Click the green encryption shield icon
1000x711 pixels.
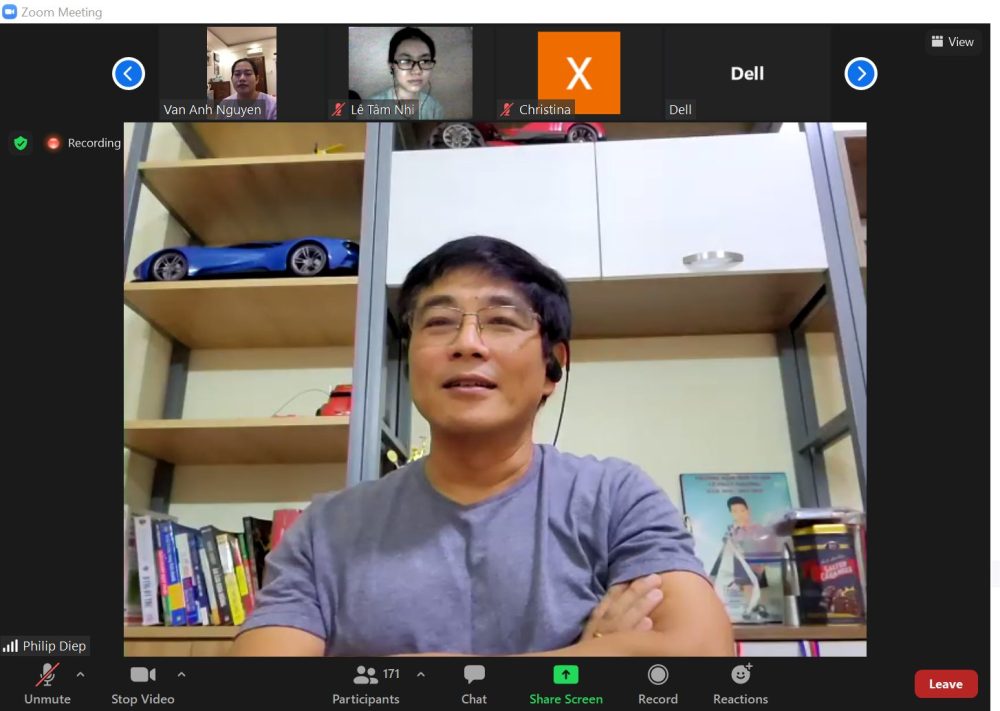[x=21, y=143]
